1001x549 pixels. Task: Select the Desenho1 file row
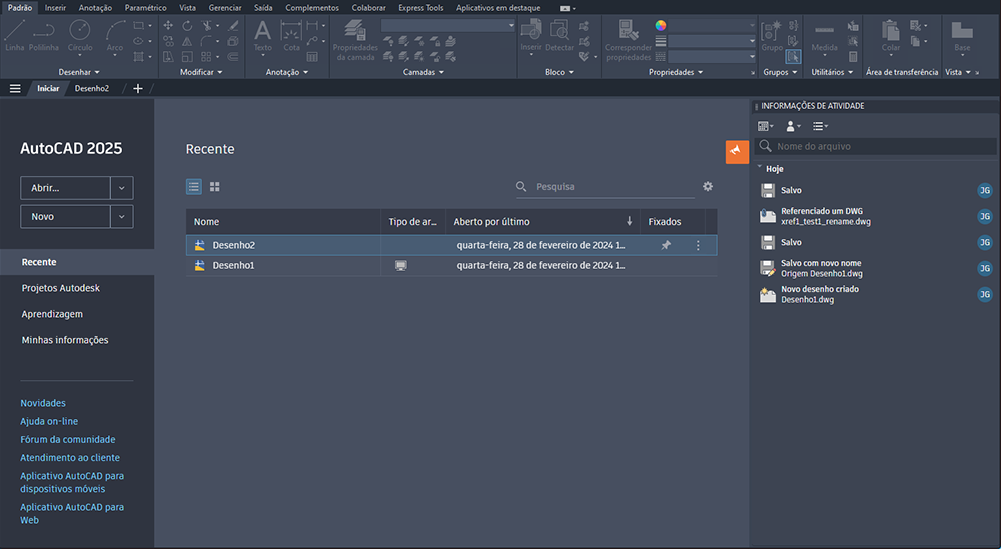(x=451, y=266)
